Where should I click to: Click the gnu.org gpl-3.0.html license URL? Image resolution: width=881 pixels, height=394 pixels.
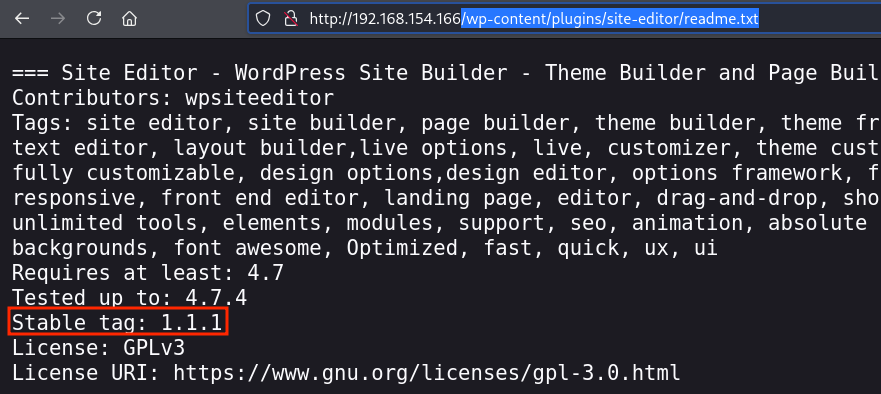426,373
